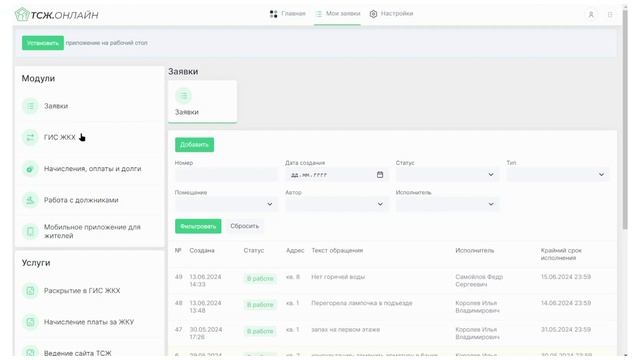
Task: Open request запах на первом этаже
Action: point(345,330)
